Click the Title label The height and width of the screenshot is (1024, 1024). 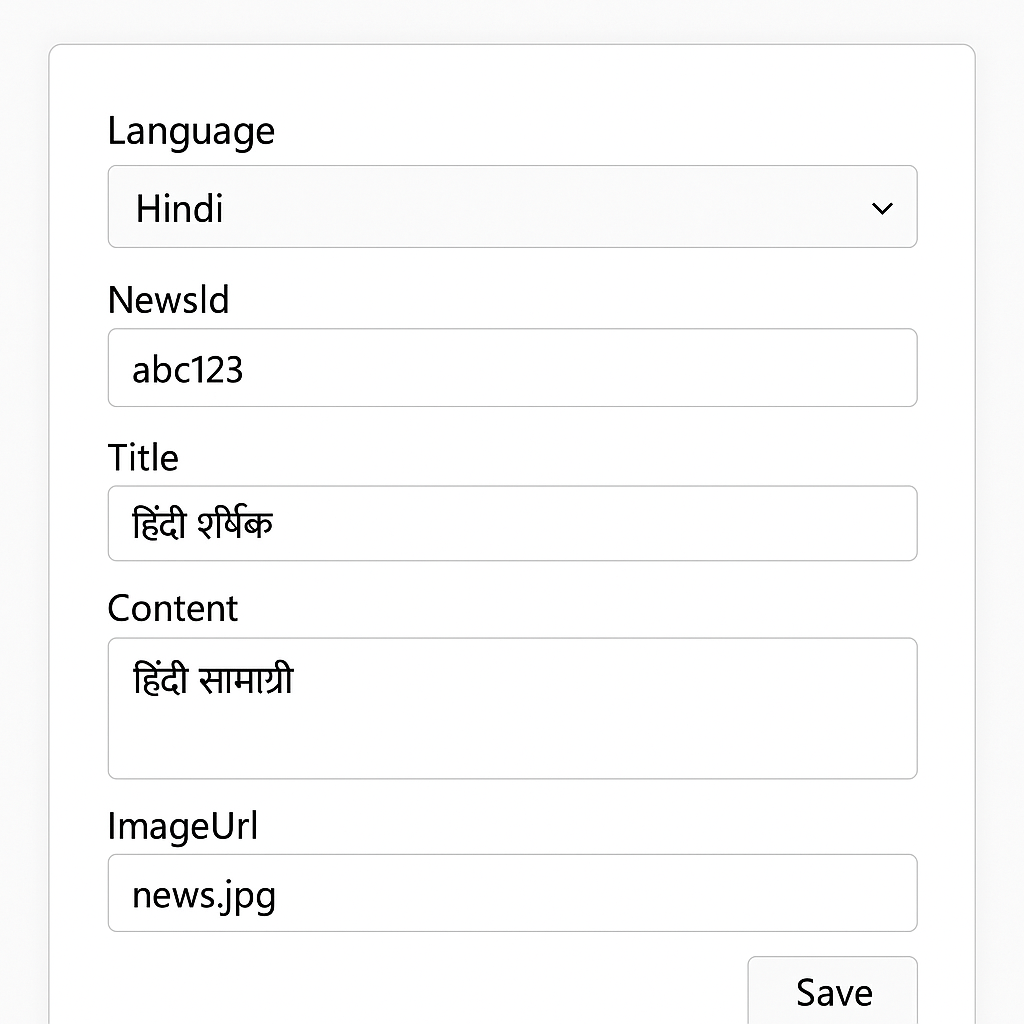coord(143,457)
